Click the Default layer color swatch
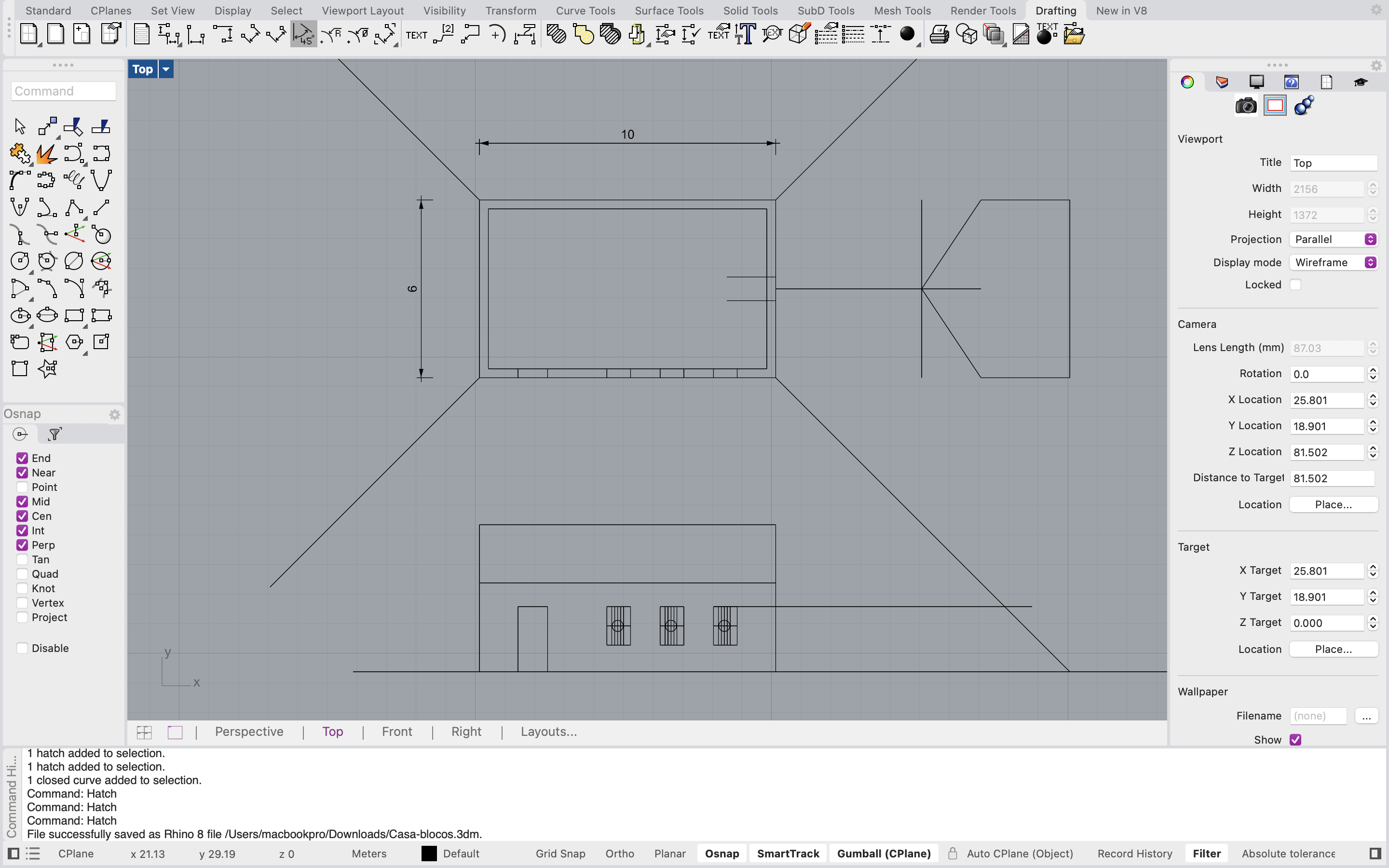1389x868 pixels. pos(428,854)
